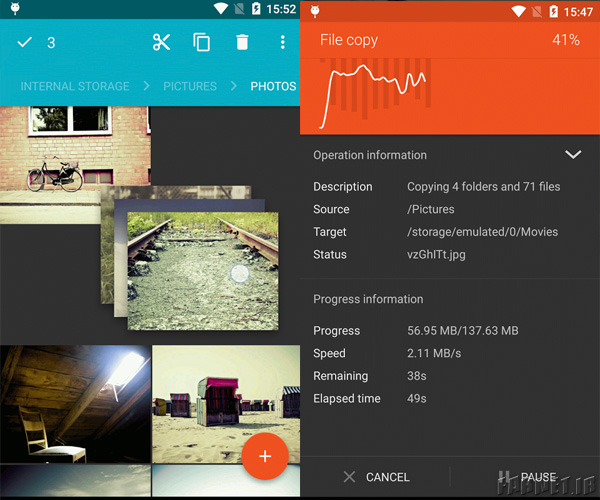Viewport: 600px width, 500px height.
Task: Tap the checkmark to finish selection
Action: (x=25, y=42)
